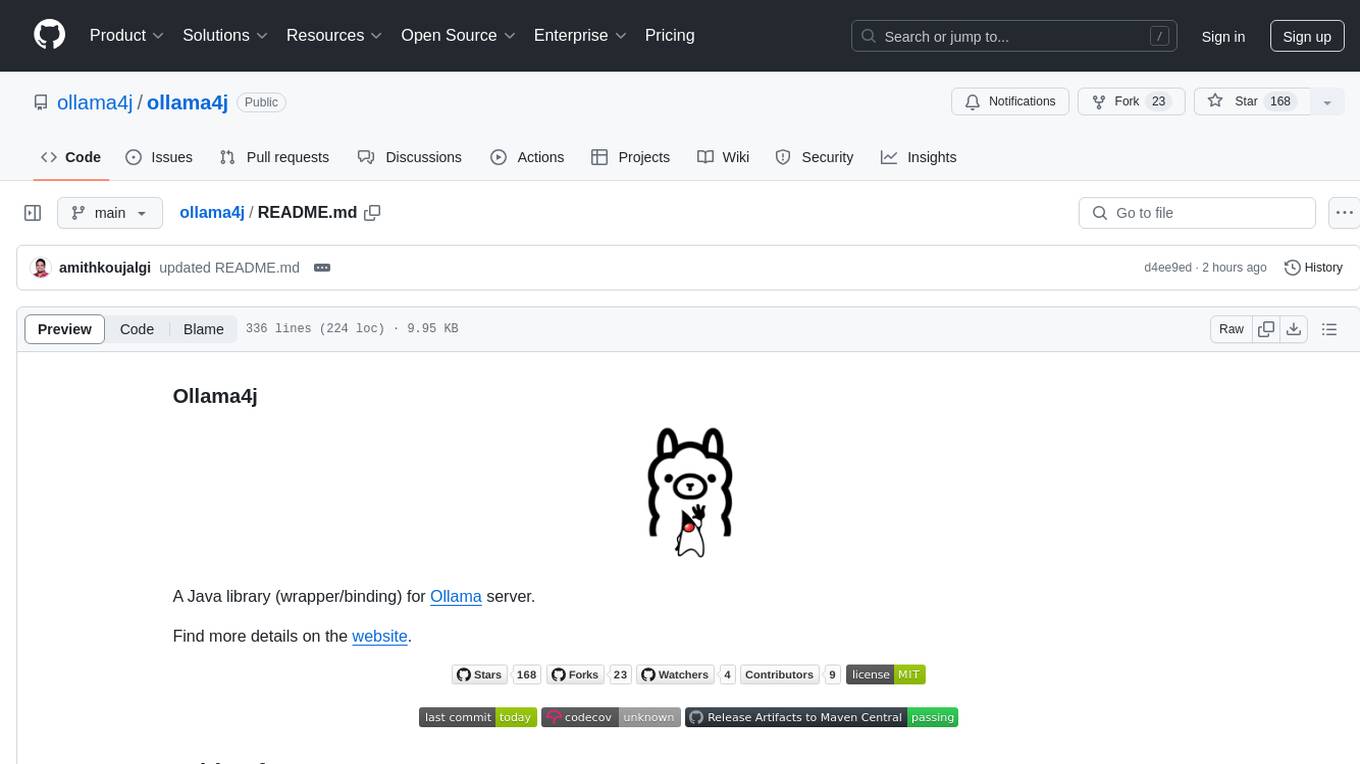Expand the Open Source menu
Viewport: 1360px width, 764px height.
pyautogui.click(x=458, y=35)
